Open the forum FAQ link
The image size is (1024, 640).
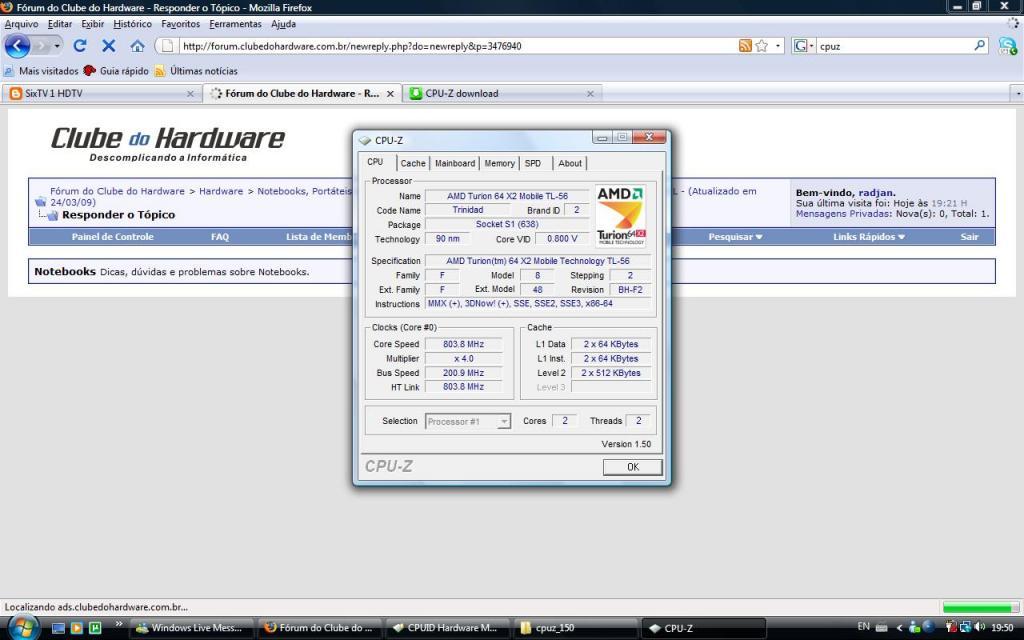[x=219, y=237]
